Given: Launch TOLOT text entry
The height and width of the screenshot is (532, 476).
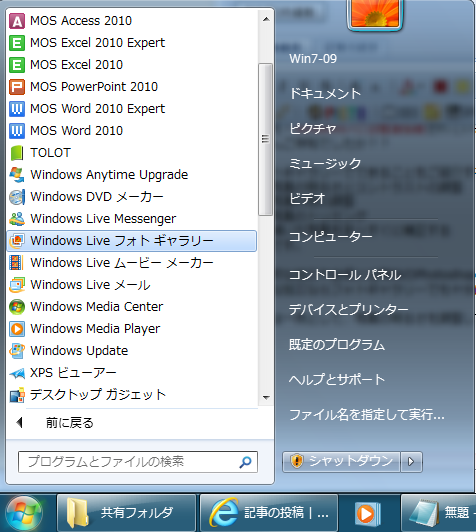Looking at the screenshot, I should 51,153.
